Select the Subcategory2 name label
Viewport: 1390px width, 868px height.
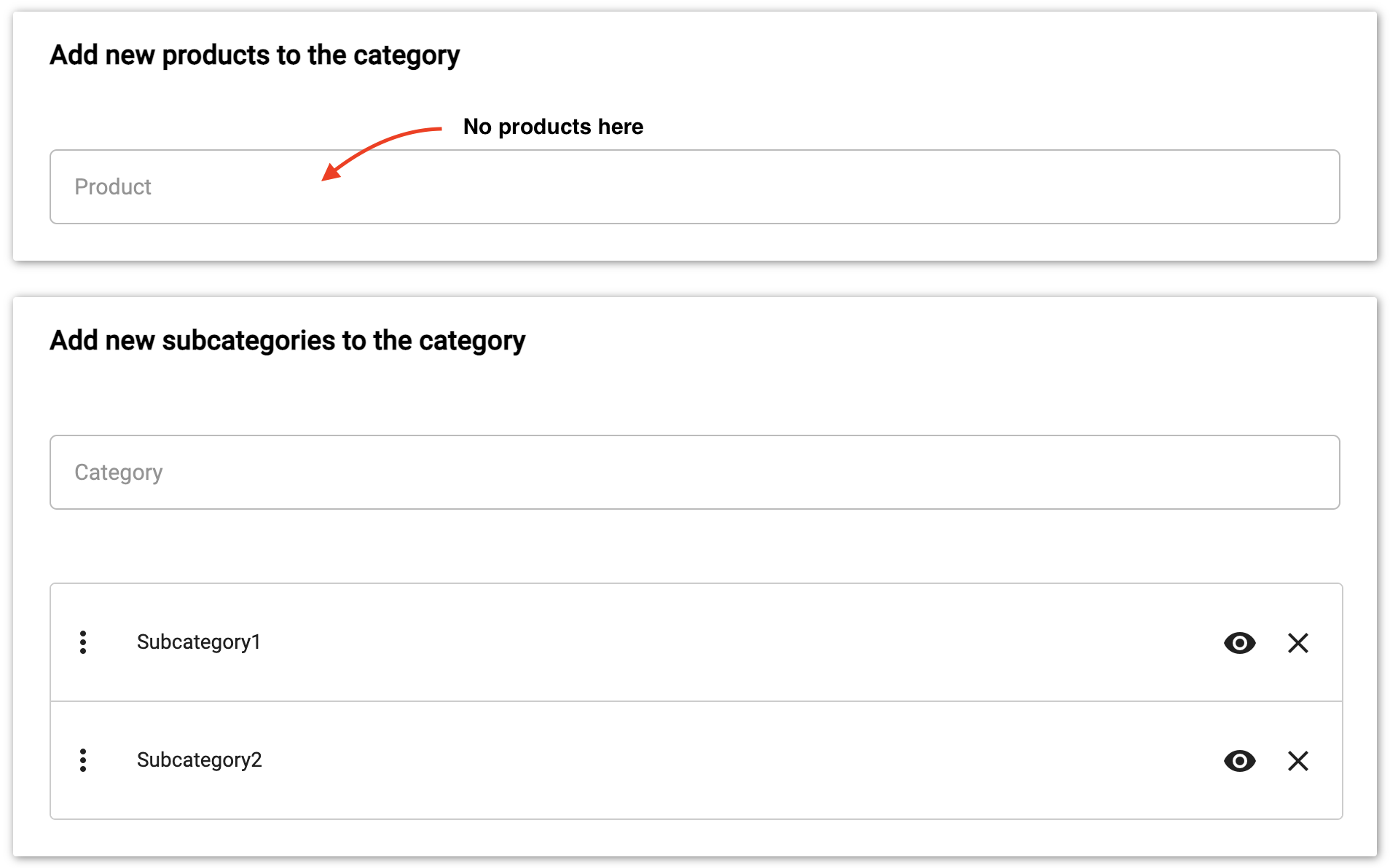199,760
